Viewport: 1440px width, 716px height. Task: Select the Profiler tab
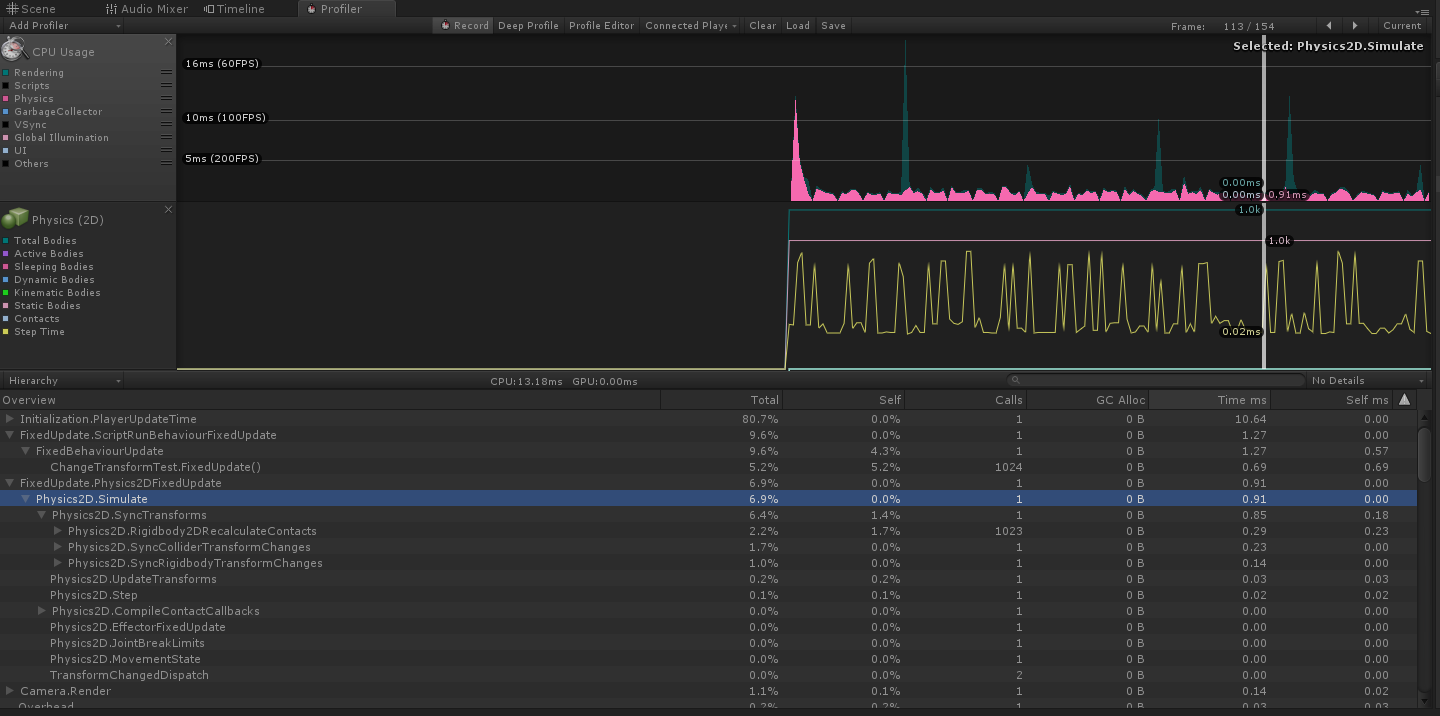[x=346, y=9]
